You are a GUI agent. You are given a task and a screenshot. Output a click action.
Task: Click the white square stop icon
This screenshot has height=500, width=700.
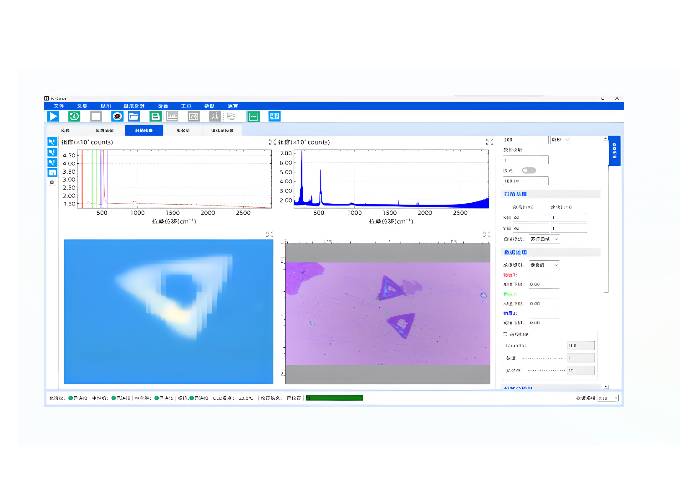[96, 117]
